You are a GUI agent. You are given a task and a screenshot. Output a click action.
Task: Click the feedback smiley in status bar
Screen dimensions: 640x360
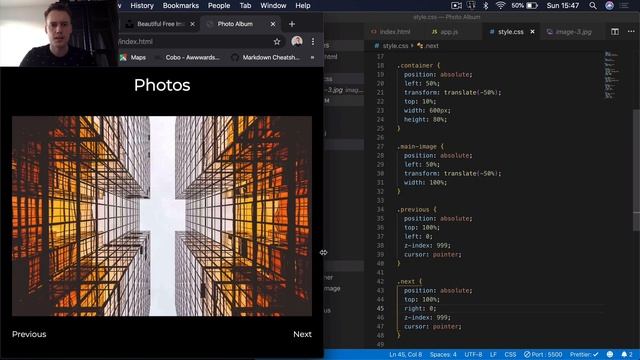[610, 354]
